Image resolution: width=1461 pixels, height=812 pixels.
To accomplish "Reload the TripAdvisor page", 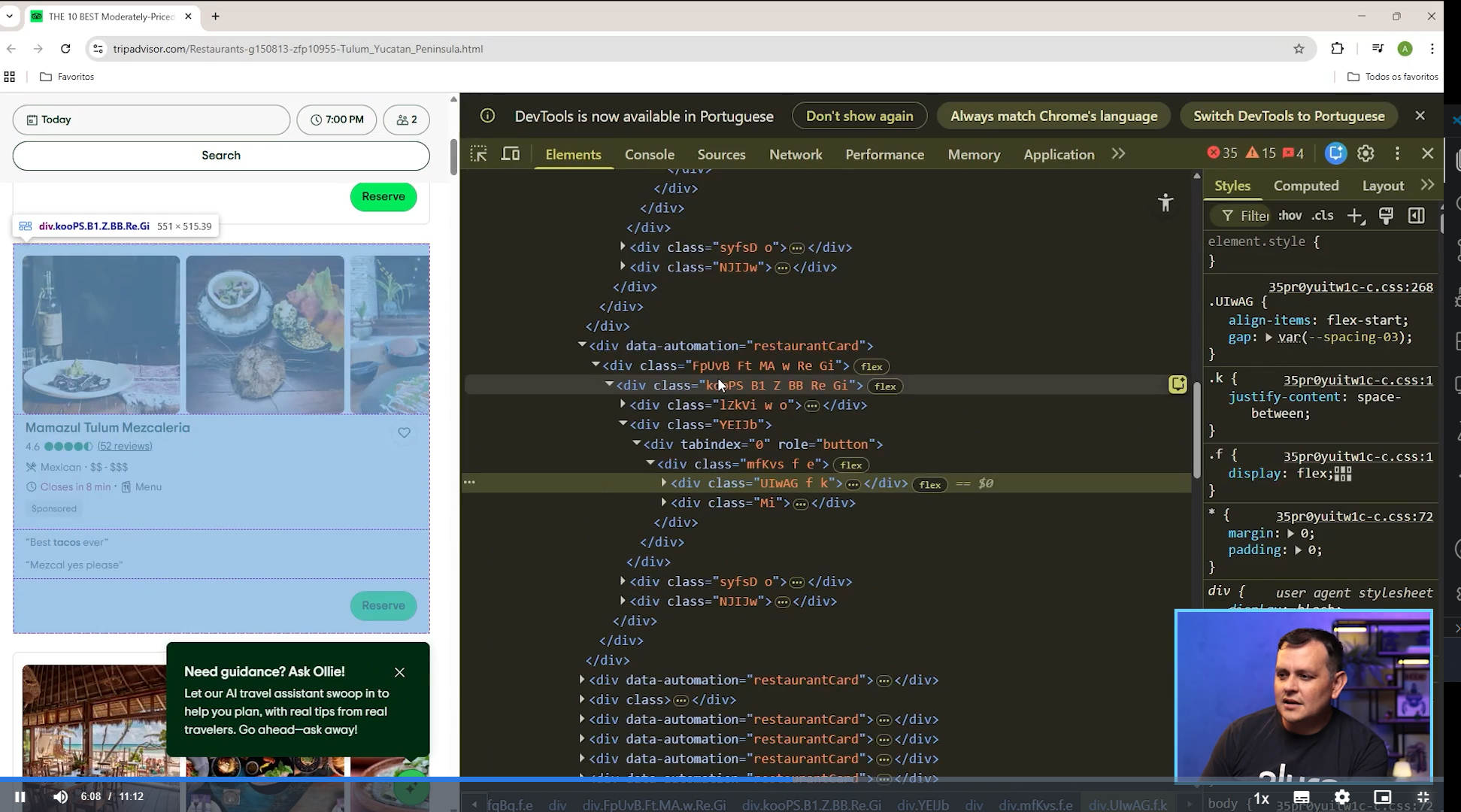I will 65,49.
